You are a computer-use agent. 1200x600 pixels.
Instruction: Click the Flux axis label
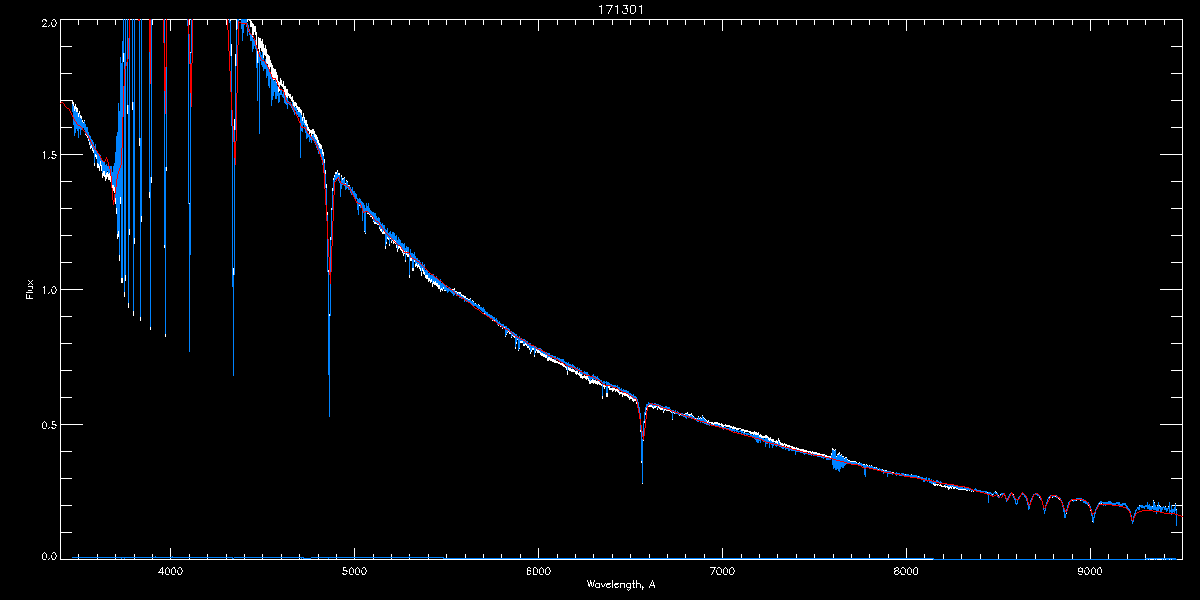tap(29, 291)
